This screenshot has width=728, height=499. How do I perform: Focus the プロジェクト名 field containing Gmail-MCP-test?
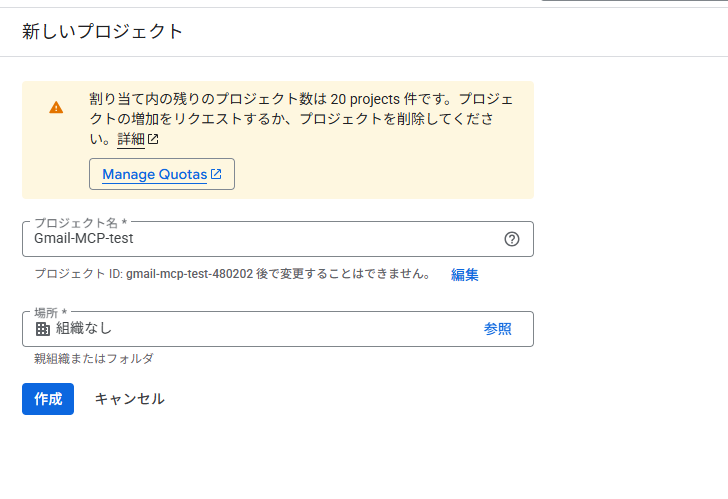click(278, 239)
